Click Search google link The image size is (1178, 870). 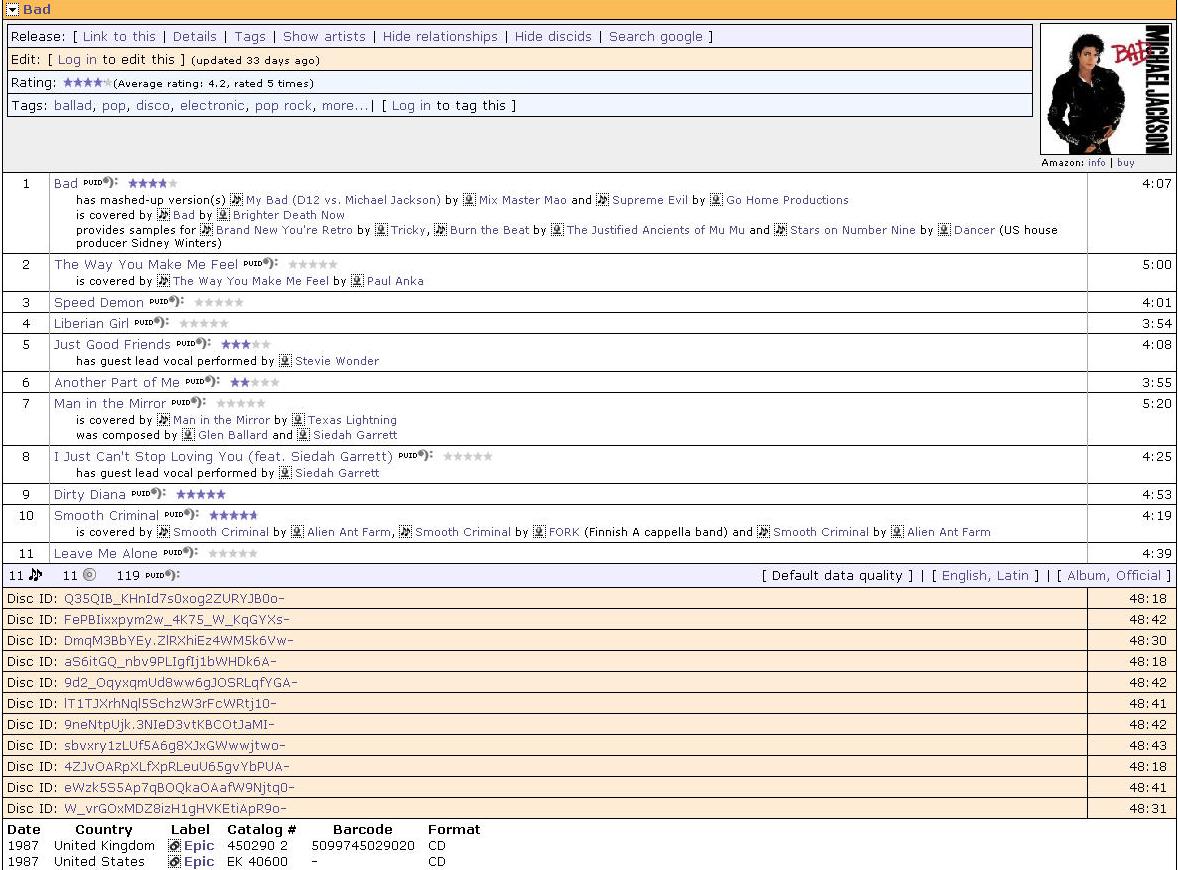coord(655,37)
